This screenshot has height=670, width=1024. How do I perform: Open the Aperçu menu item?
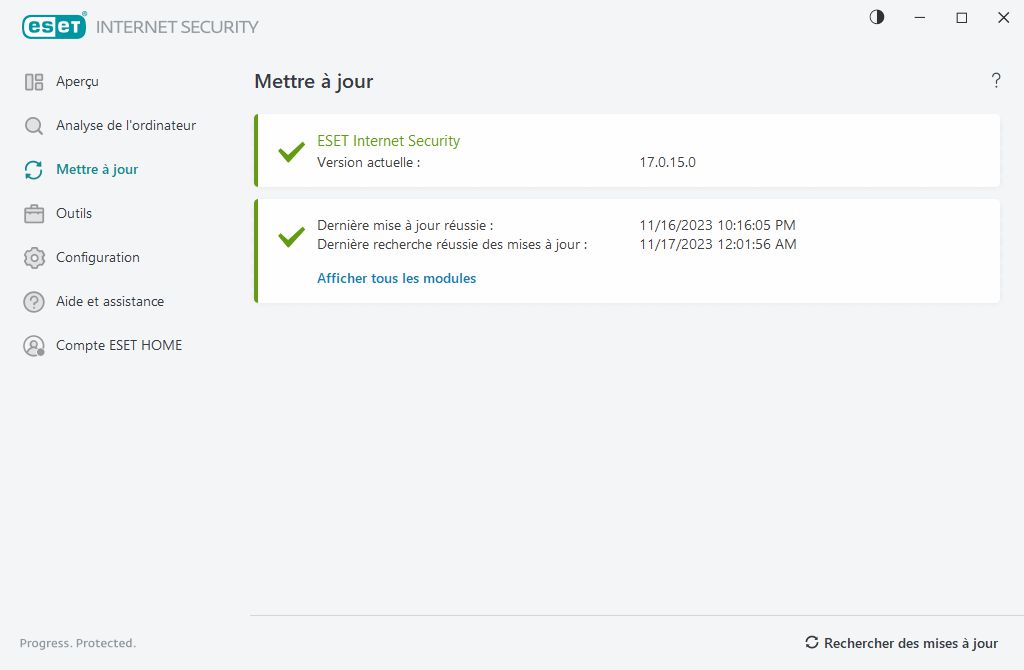pyautogui.click(x=77, y=82)
